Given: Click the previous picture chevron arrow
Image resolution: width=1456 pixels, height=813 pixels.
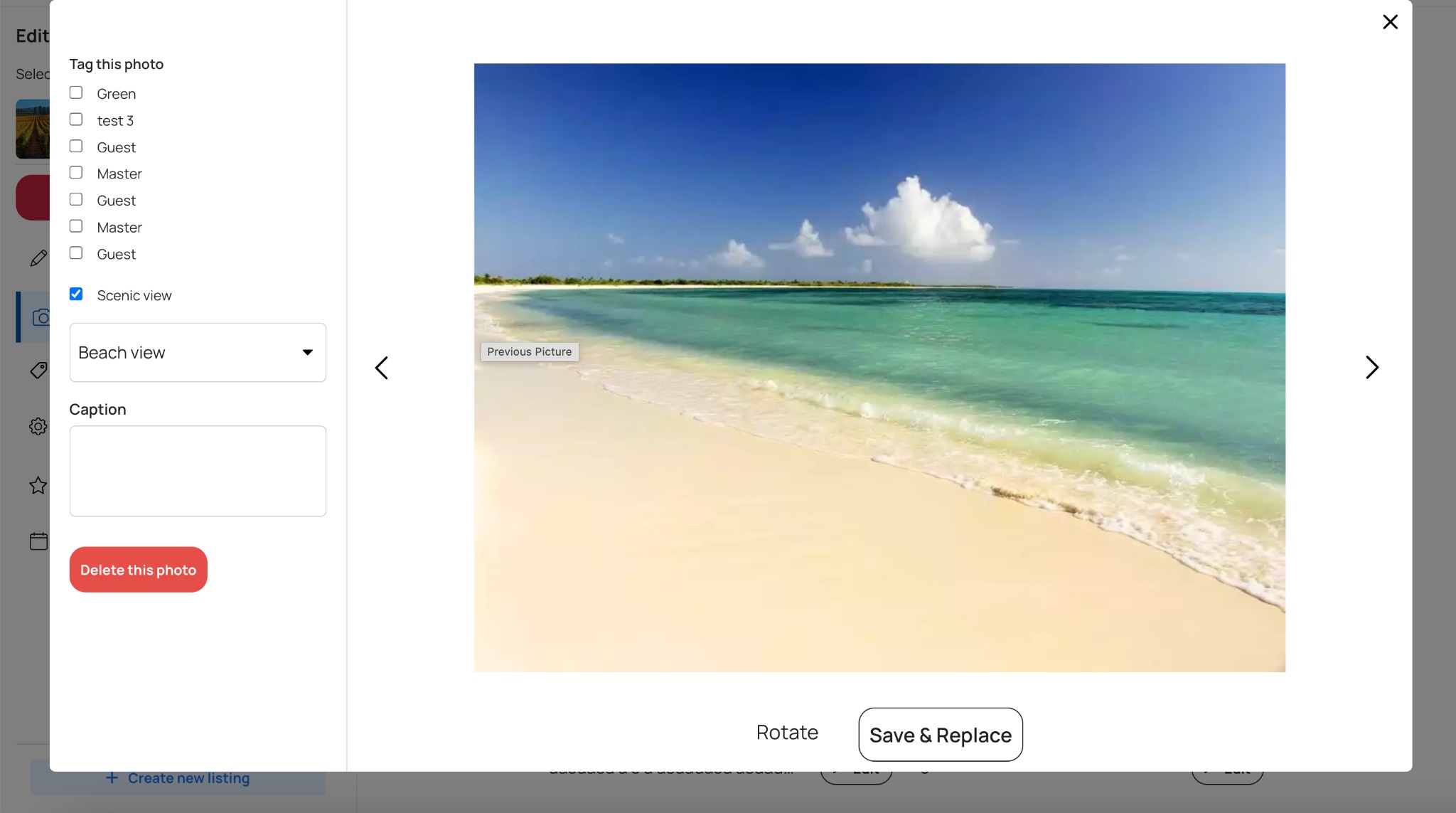Looking at the screenshot, I should pyautogui.click(x=382, y=367).
